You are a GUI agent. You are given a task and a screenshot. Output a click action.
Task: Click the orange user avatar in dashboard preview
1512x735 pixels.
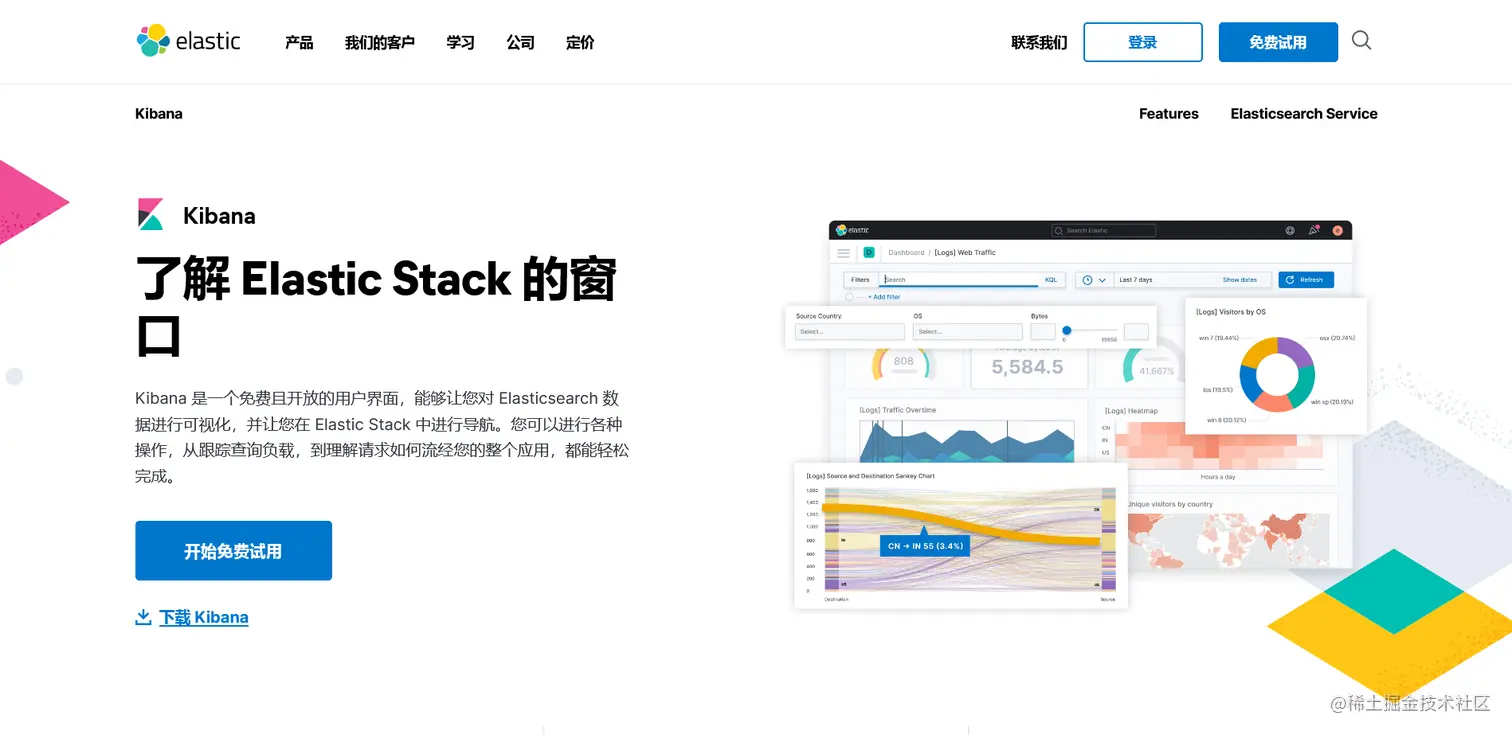(1338, 230)
